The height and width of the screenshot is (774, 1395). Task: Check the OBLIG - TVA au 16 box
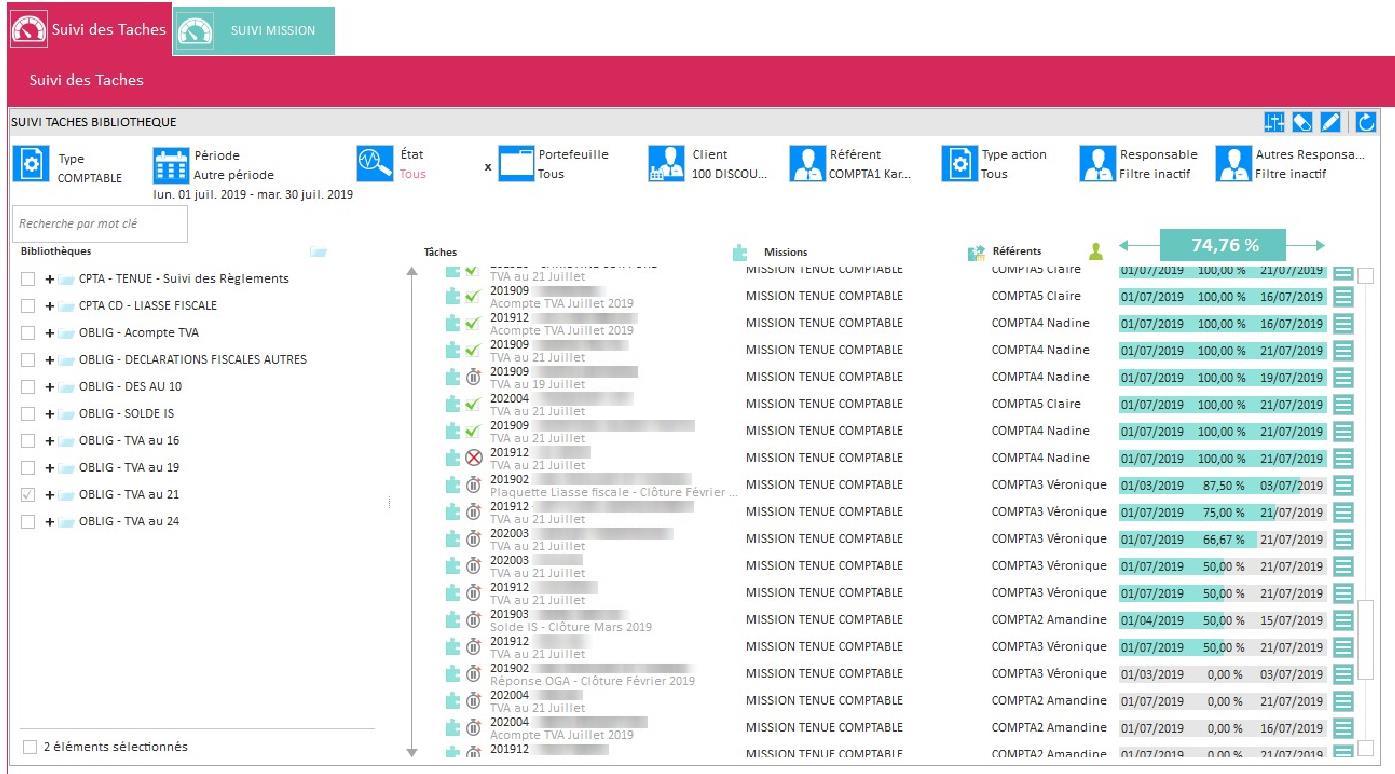point(28,441)
